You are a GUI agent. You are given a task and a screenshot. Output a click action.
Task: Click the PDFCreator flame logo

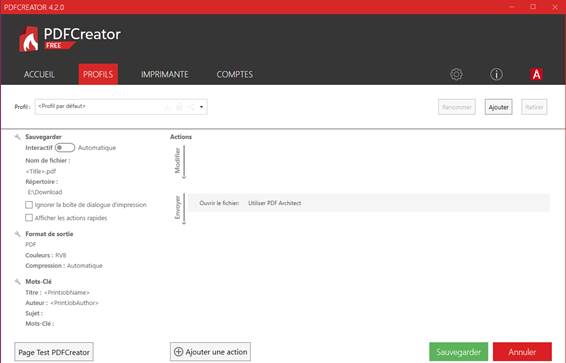[x=29, y=39]
